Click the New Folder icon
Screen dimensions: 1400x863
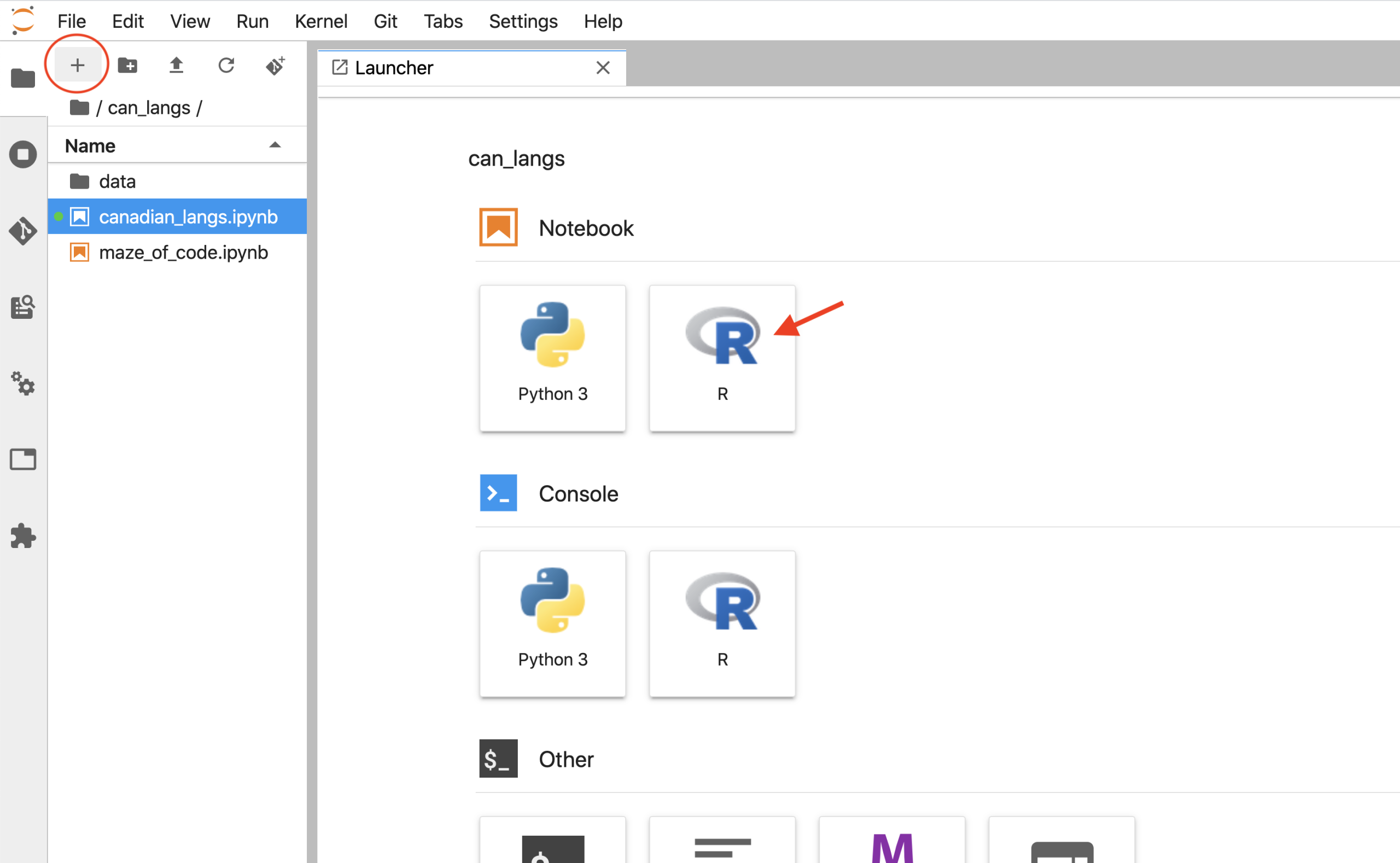(127, 66)
